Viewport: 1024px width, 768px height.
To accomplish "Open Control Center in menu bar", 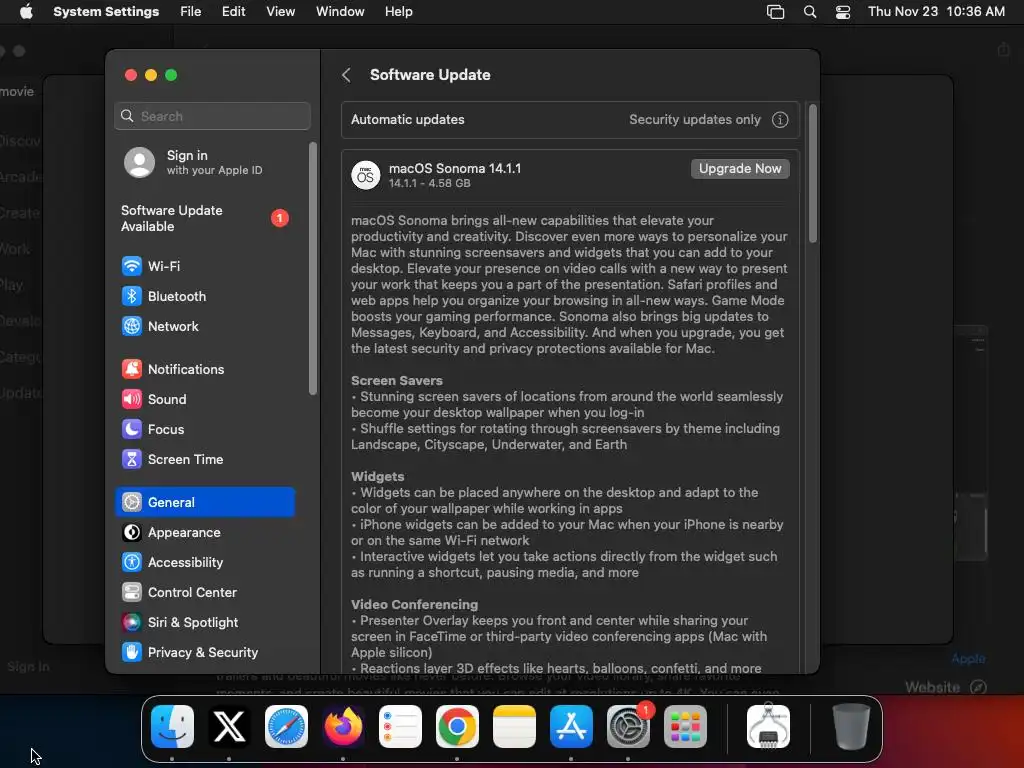I will (843, 12).
